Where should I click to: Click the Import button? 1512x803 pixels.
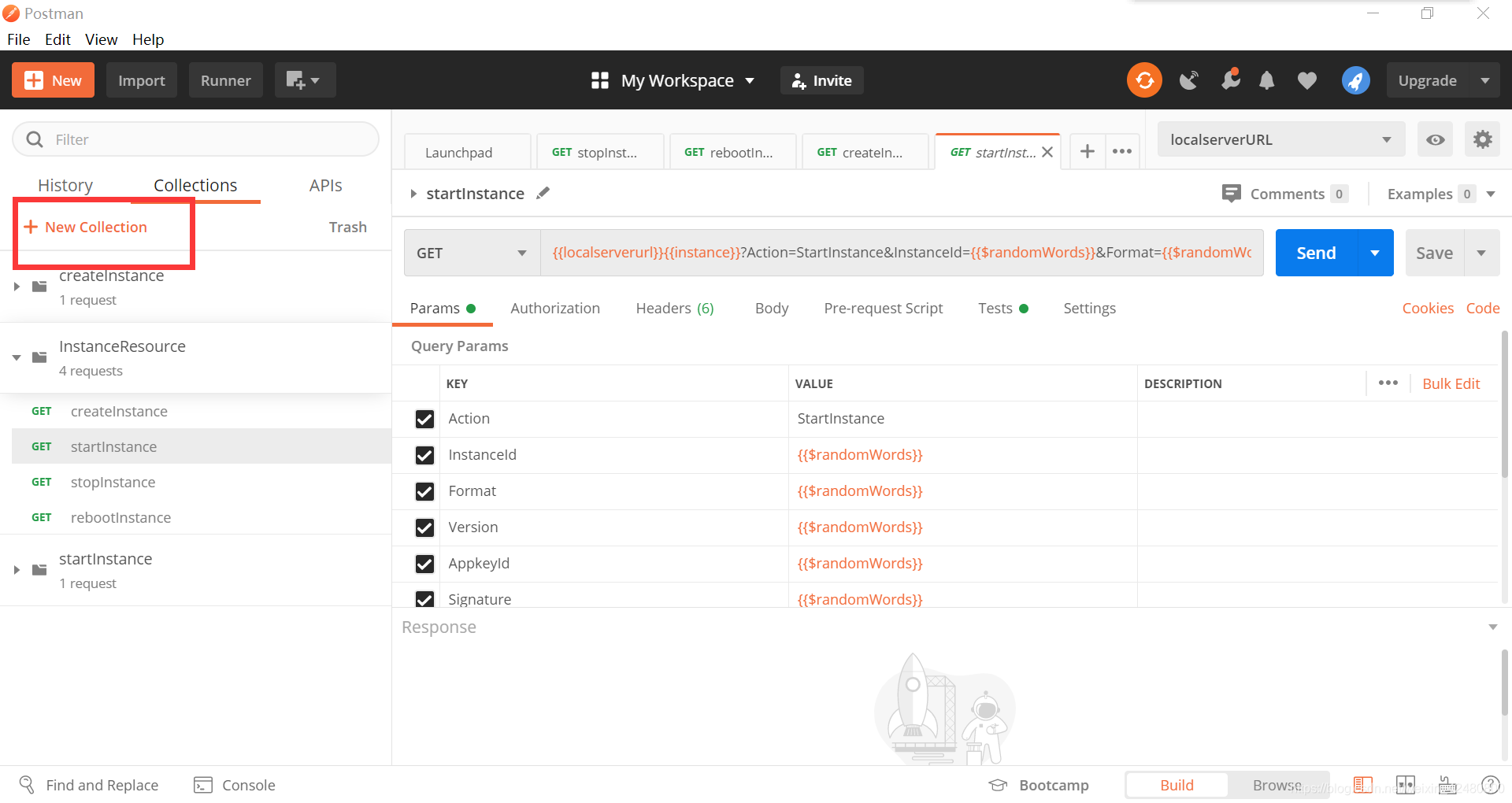(x=142, y=80)
